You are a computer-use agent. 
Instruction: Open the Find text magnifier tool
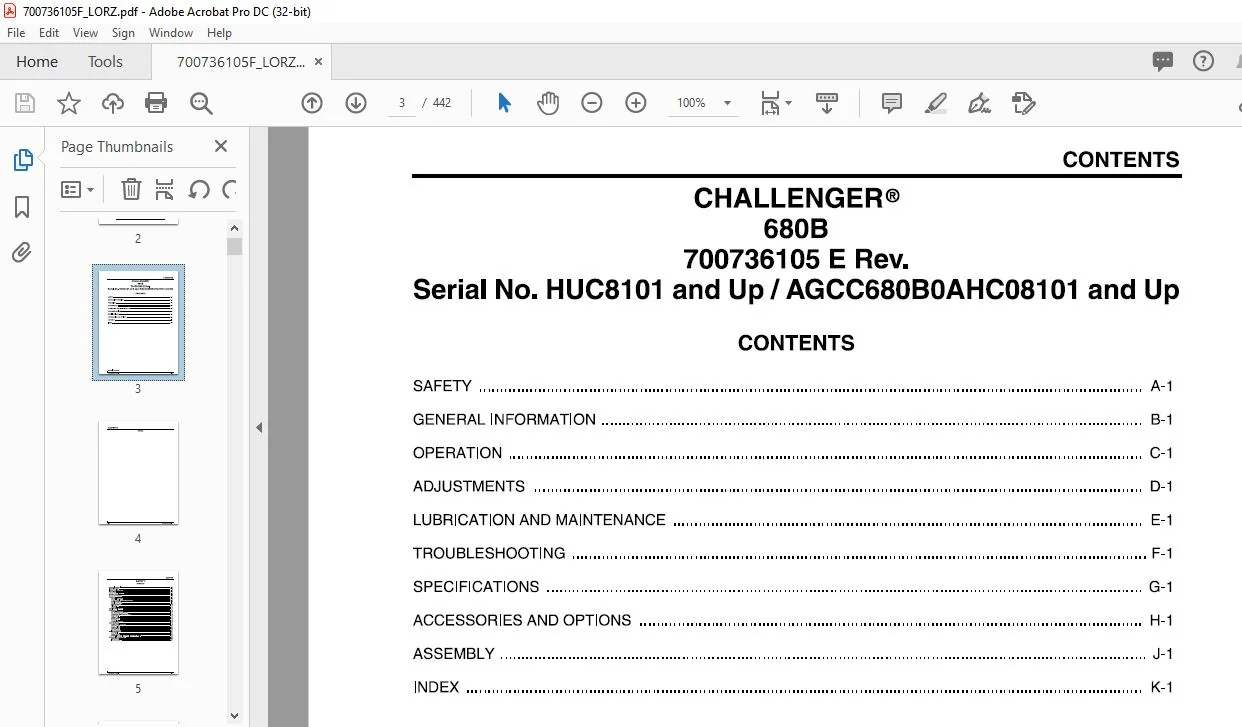click(x=201, y=103)
